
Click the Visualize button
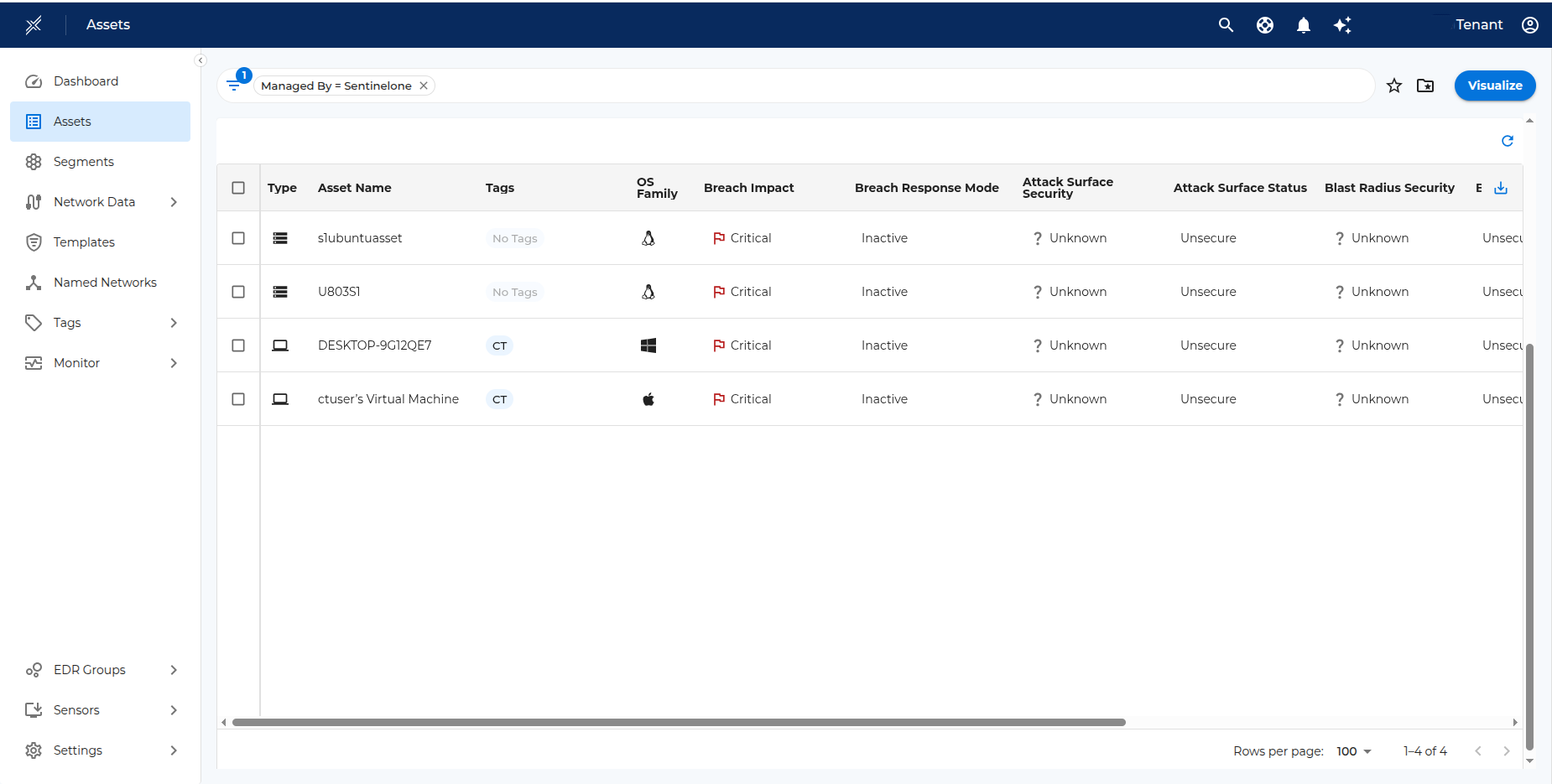tap(1494, 86)
